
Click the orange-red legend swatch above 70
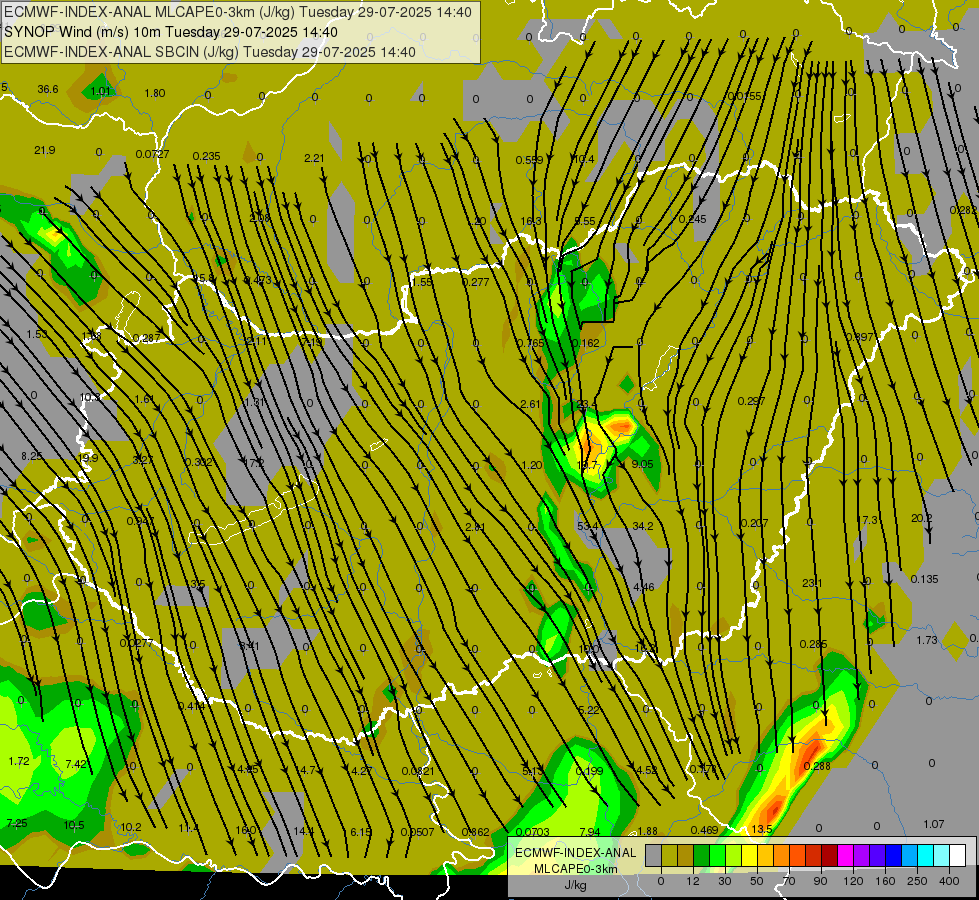point(797,856)
